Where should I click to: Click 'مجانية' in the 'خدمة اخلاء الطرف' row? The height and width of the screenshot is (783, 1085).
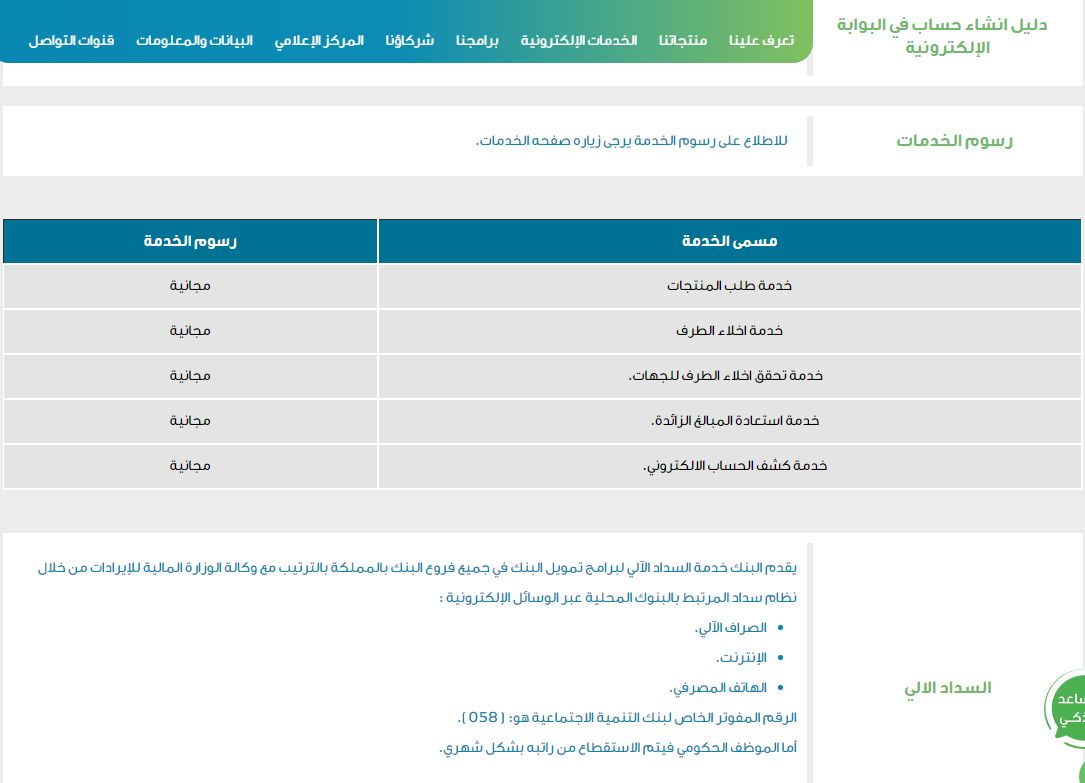[x=190, y=331]
